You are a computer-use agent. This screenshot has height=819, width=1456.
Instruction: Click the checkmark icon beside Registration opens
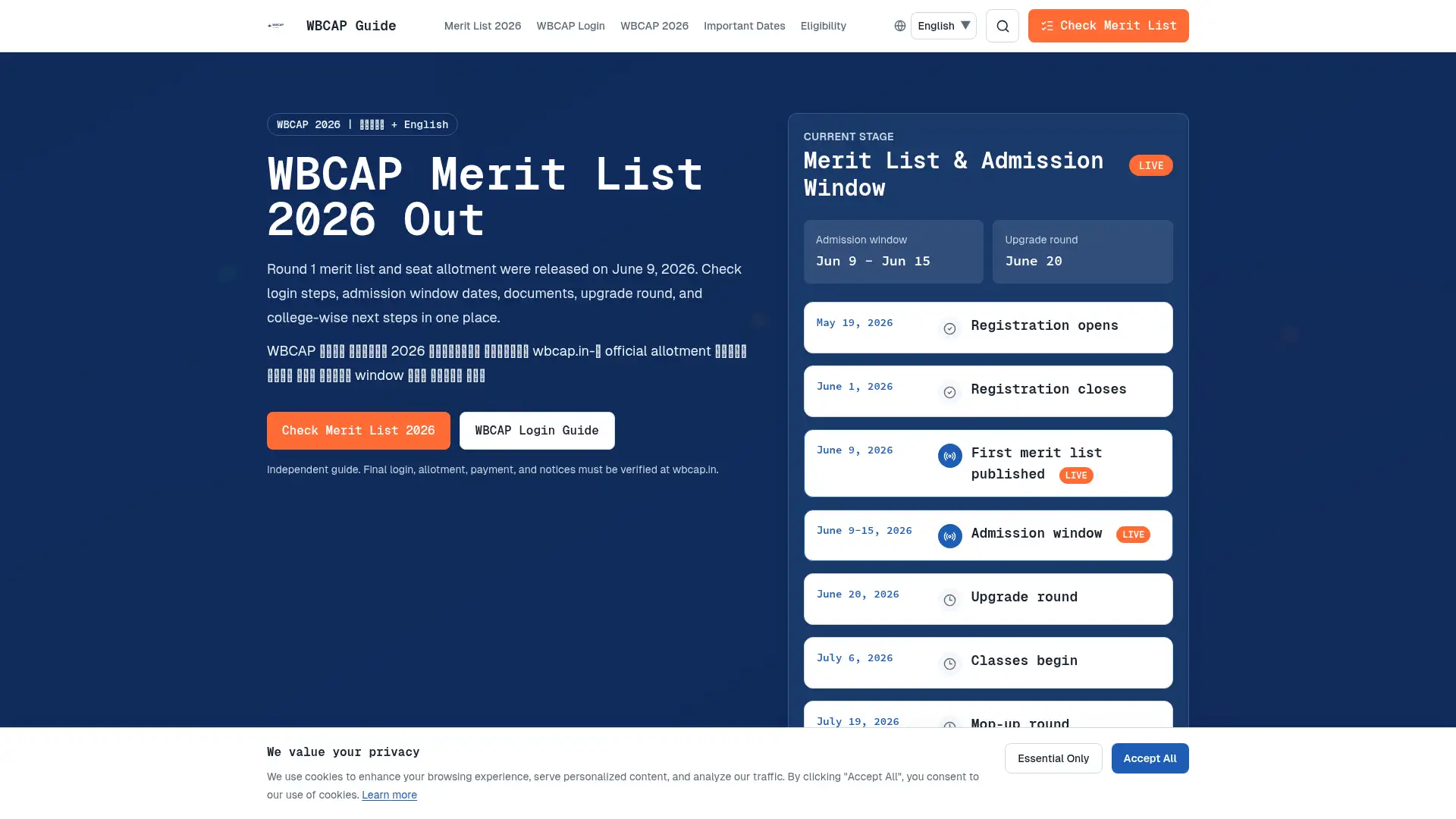coord(949,328)
